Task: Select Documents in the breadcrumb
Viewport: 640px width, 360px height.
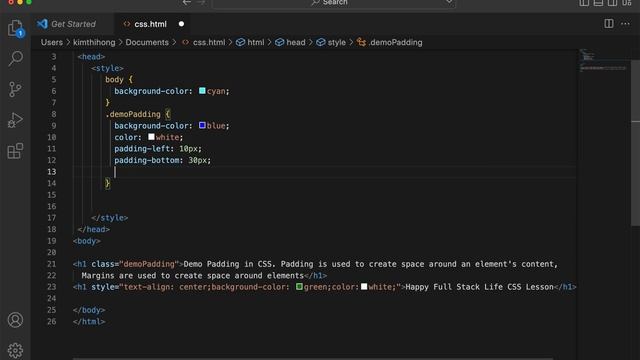Action: [x=147, y=42]
